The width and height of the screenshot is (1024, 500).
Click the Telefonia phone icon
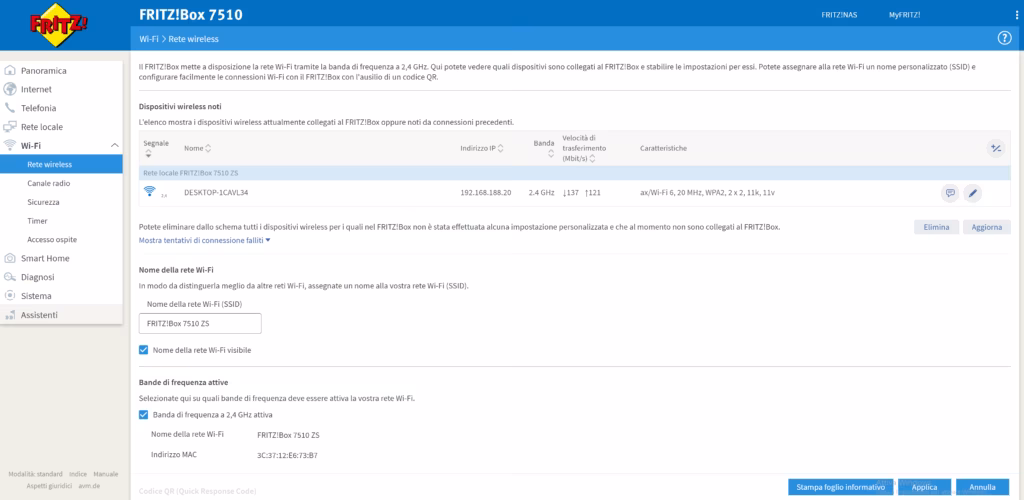[10, 108]
